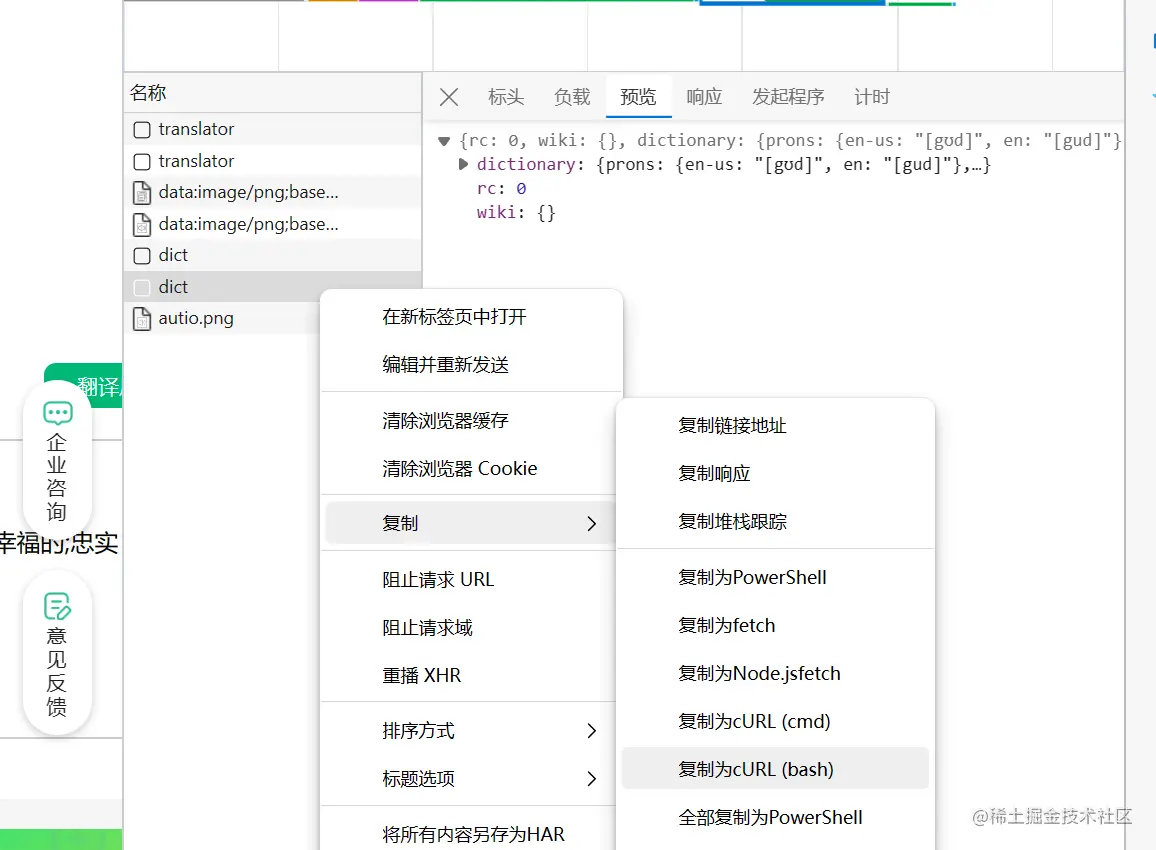Click the 意见反馈 edit note icon
Viewport: 1156px width, 850px height.
coord(58,606)
